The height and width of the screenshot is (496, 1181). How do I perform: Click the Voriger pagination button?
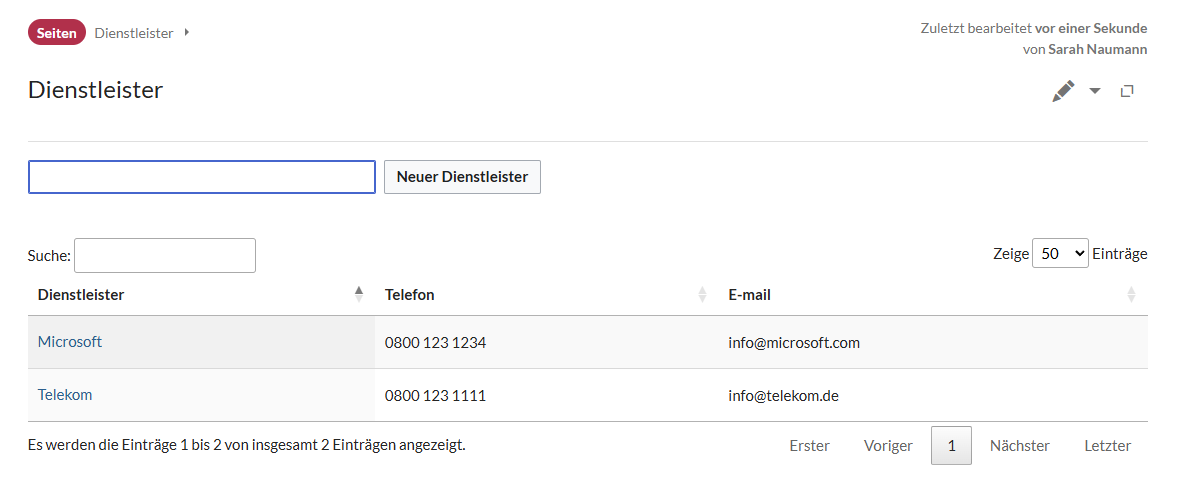click(888, 446)
